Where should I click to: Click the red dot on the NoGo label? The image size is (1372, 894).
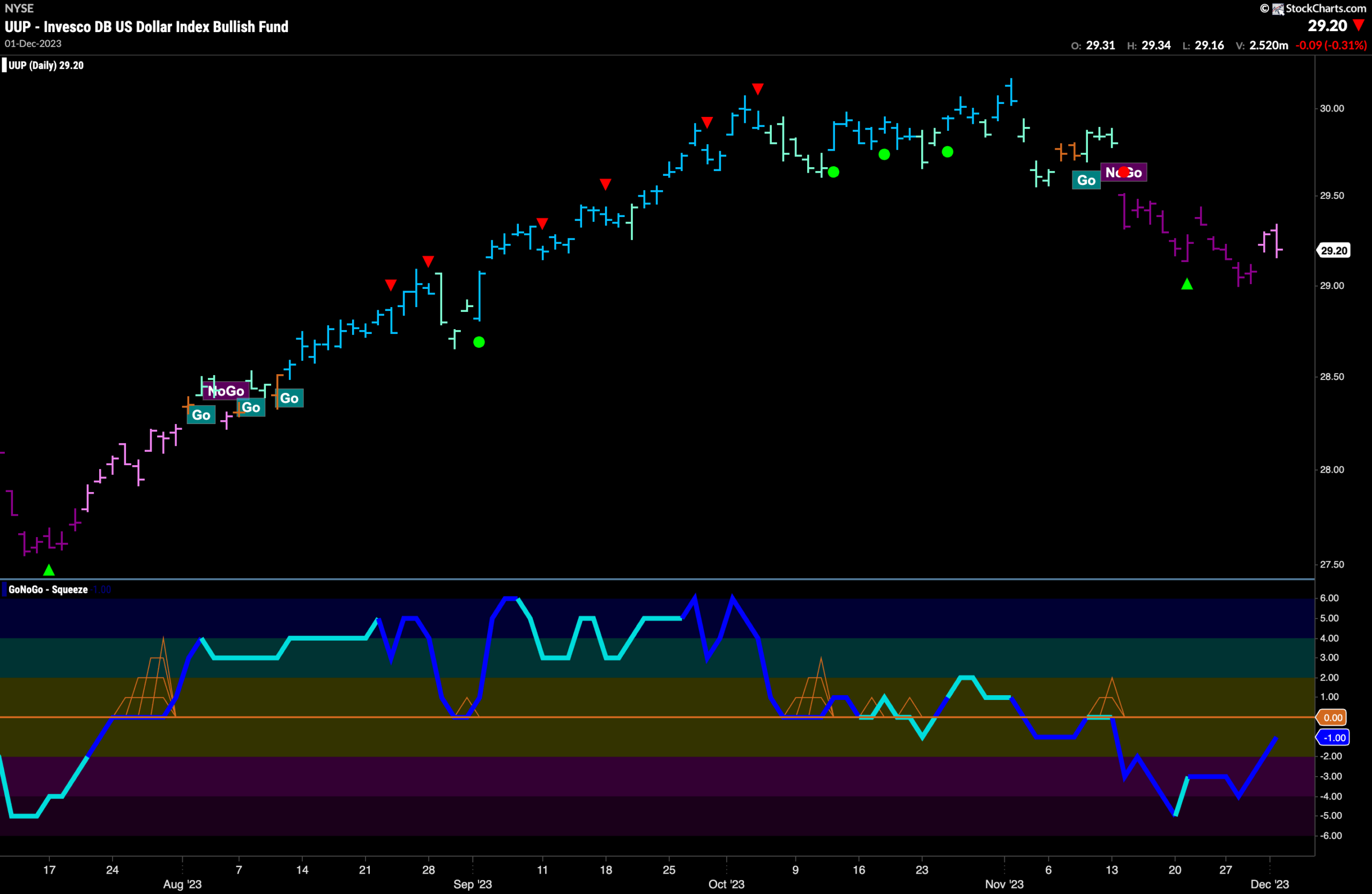click(x=1124, y=172)
